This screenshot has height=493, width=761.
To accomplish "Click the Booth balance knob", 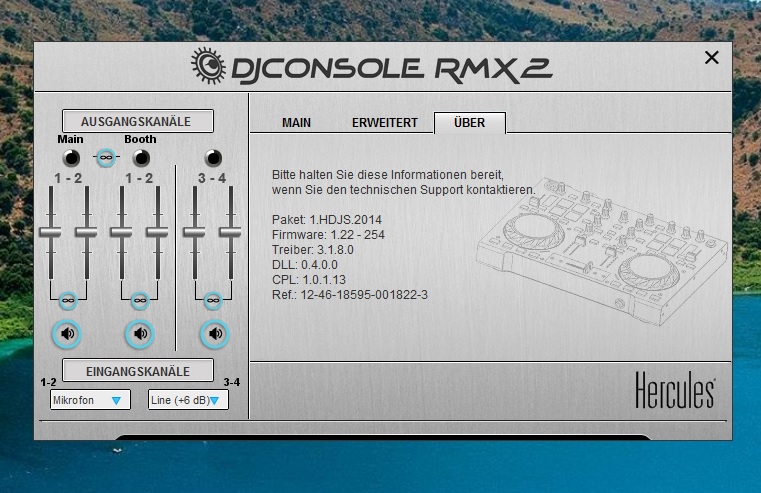I will tap(141, 158).
